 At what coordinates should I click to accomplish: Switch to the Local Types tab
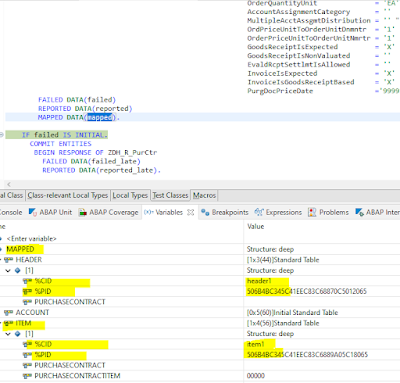click(130, 195)
